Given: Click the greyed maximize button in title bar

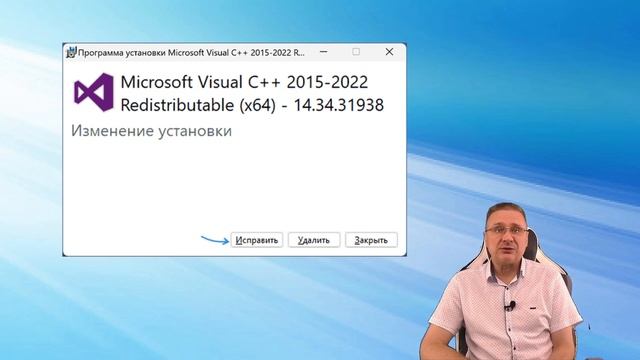Looking at the screenshot, I should (356, 52).
